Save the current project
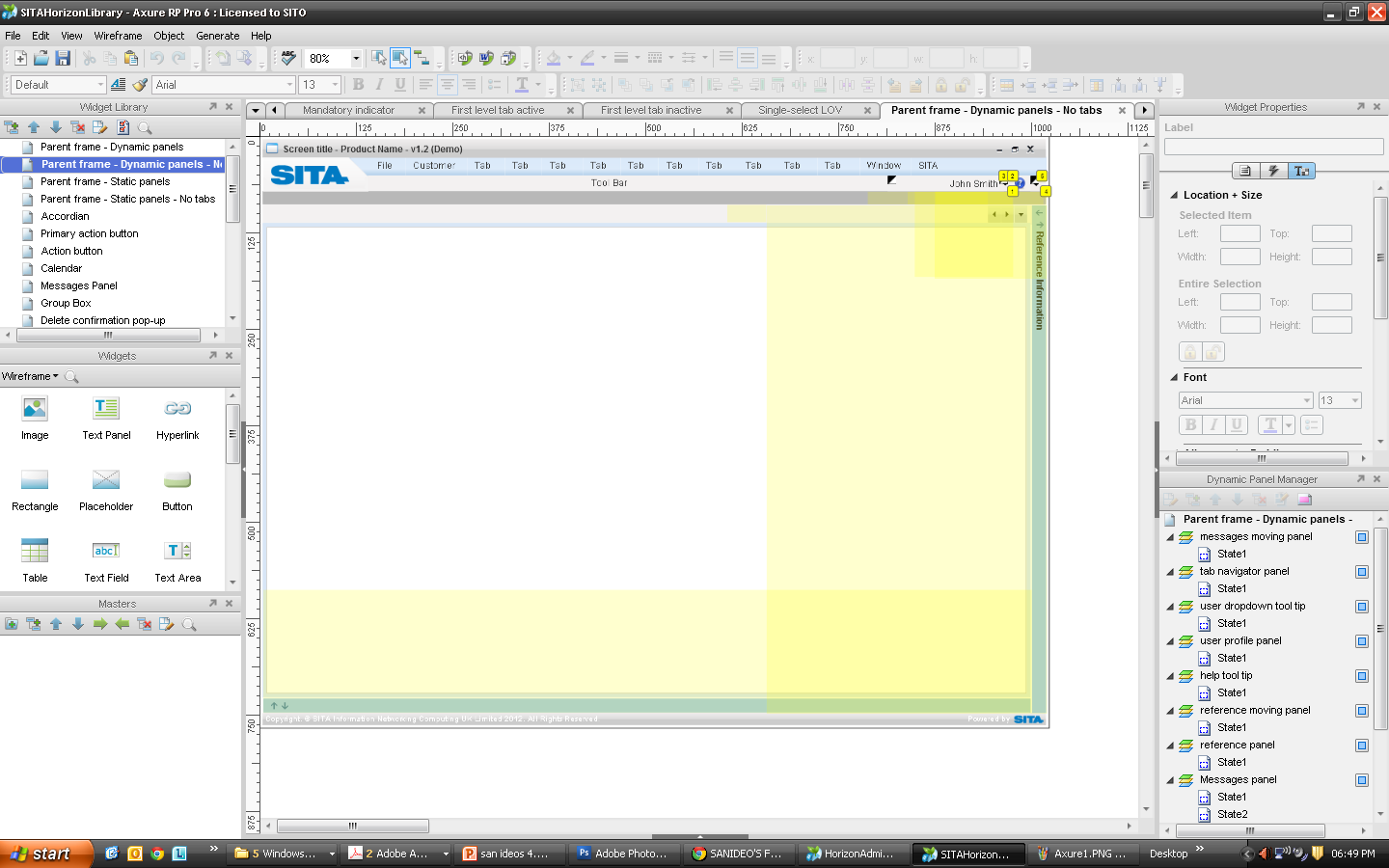1389x868 pixels. tap(63, 57)
